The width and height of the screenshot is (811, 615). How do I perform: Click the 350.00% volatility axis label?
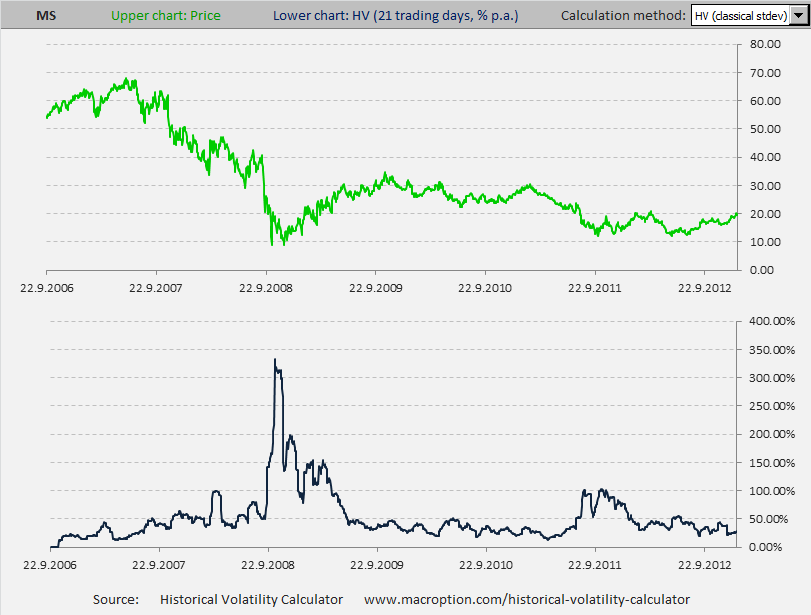click(772, 350)
